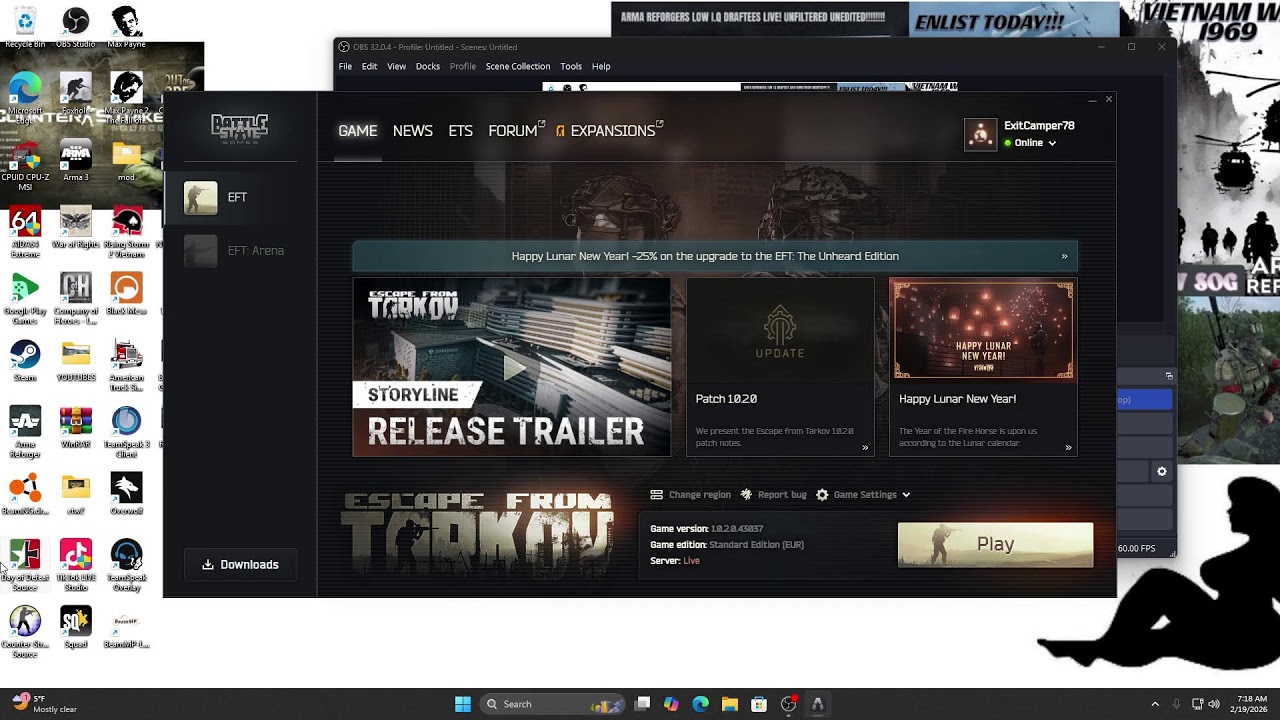This screenshot has width=1280, height=720.
Task: Open OBS Help menu
Action: click(x=601, y=66)
